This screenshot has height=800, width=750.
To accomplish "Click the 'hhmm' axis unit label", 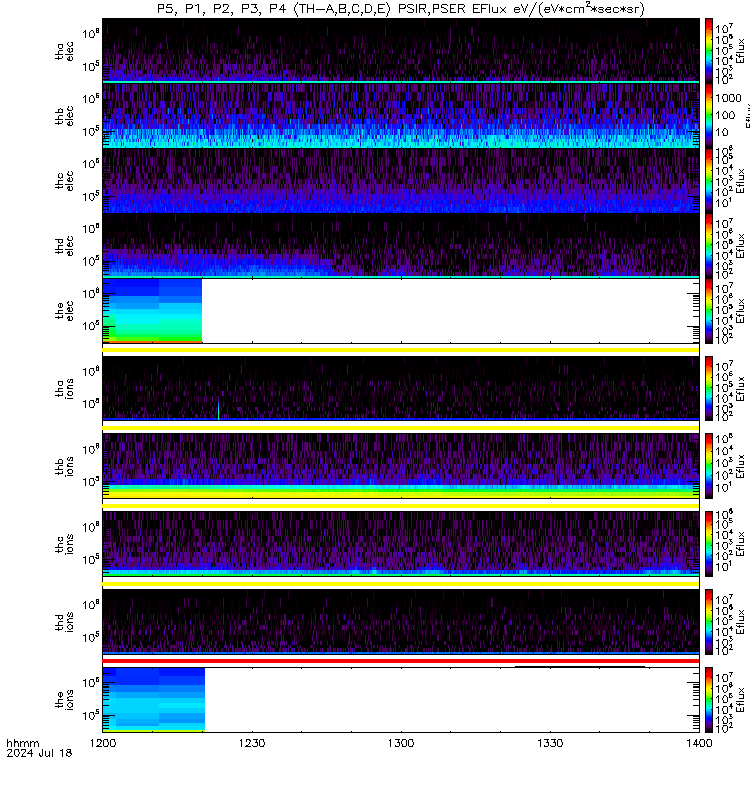I will click(x=23, y=743).
